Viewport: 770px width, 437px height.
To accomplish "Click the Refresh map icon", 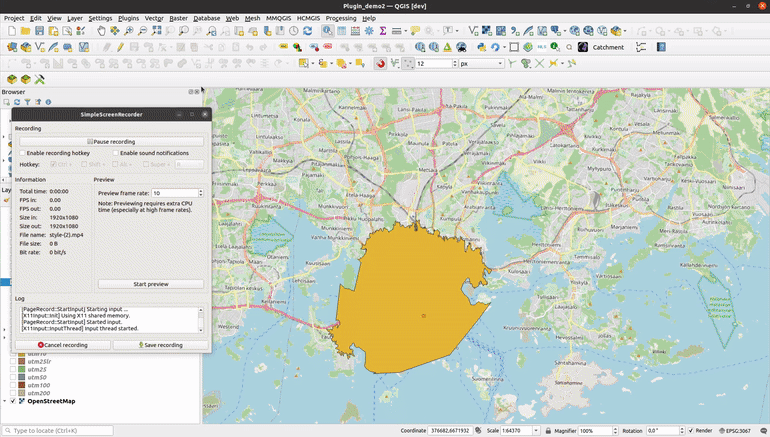I will (x=307, y=31).
